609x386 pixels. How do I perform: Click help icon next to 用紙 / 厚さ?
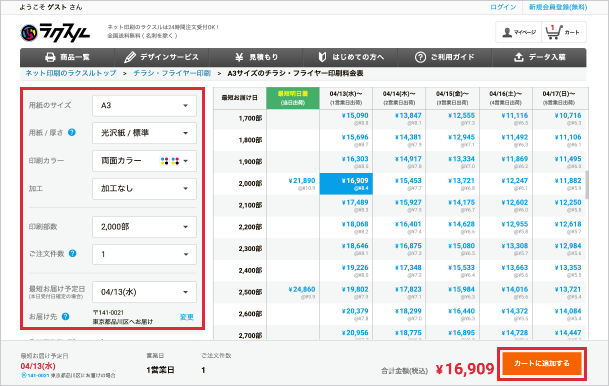[x=72, y=132]
